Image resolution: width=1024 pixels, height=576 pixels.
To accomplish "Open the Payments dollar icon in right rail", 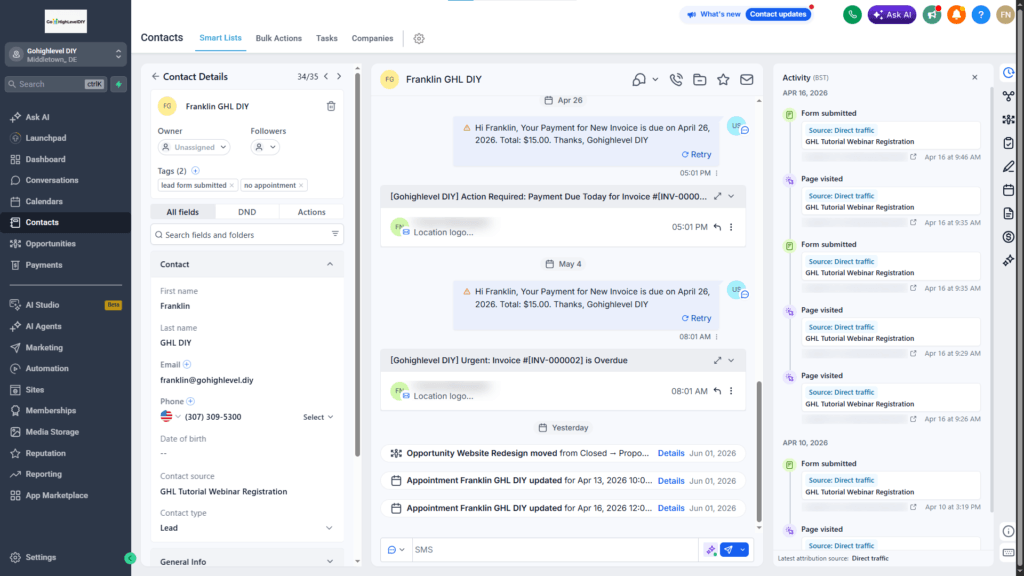I will [1008, 237].
